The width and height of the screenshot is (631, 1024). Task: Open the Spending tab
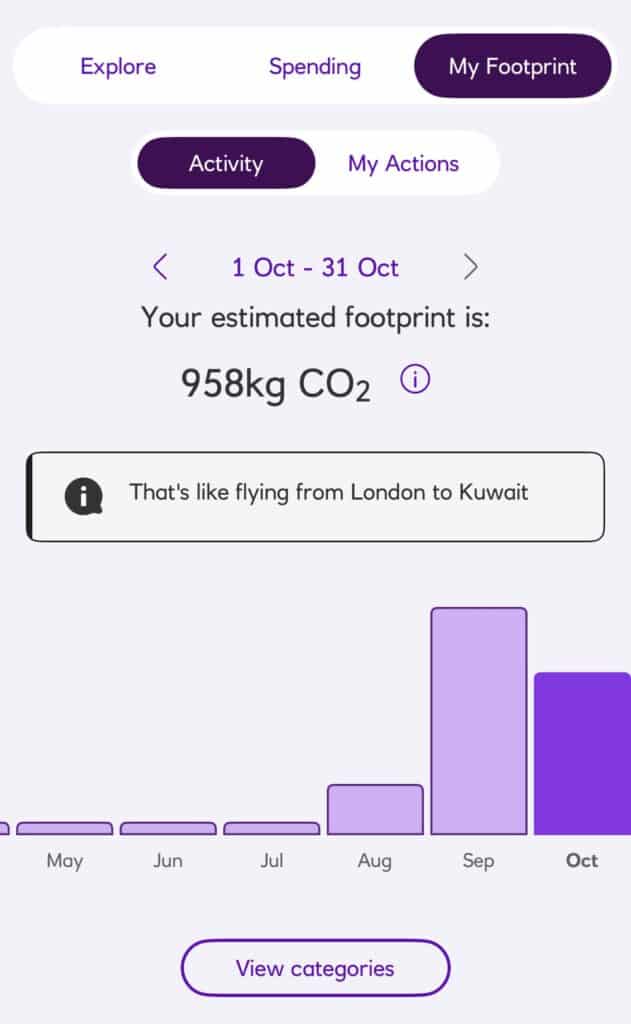(314, 66)
